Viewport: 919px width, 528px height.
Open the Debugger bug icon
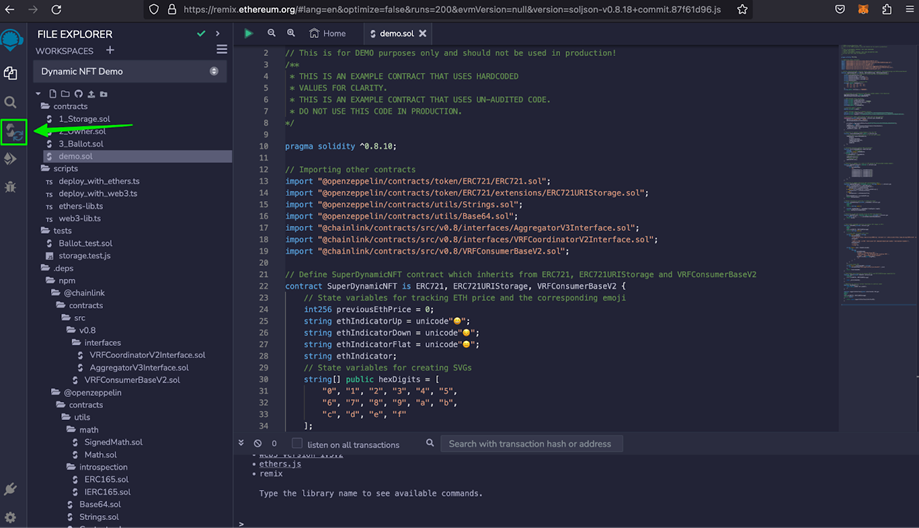pos(11,187)
